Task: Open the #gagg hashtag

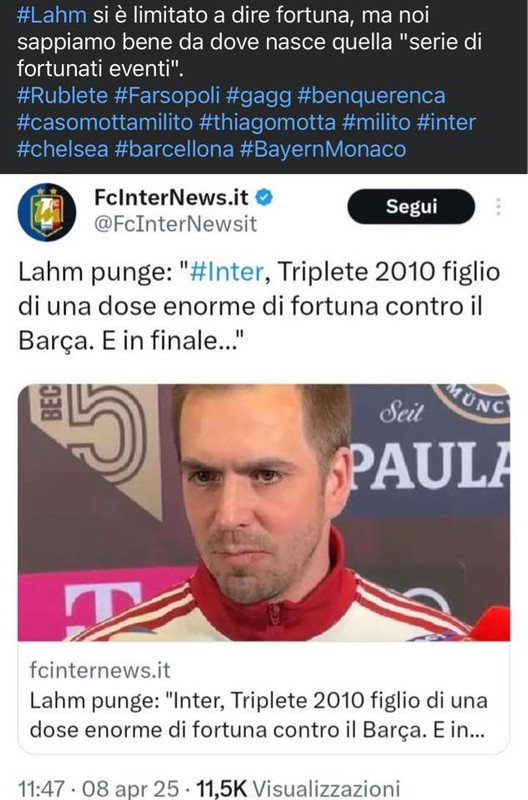Action: 259,96
